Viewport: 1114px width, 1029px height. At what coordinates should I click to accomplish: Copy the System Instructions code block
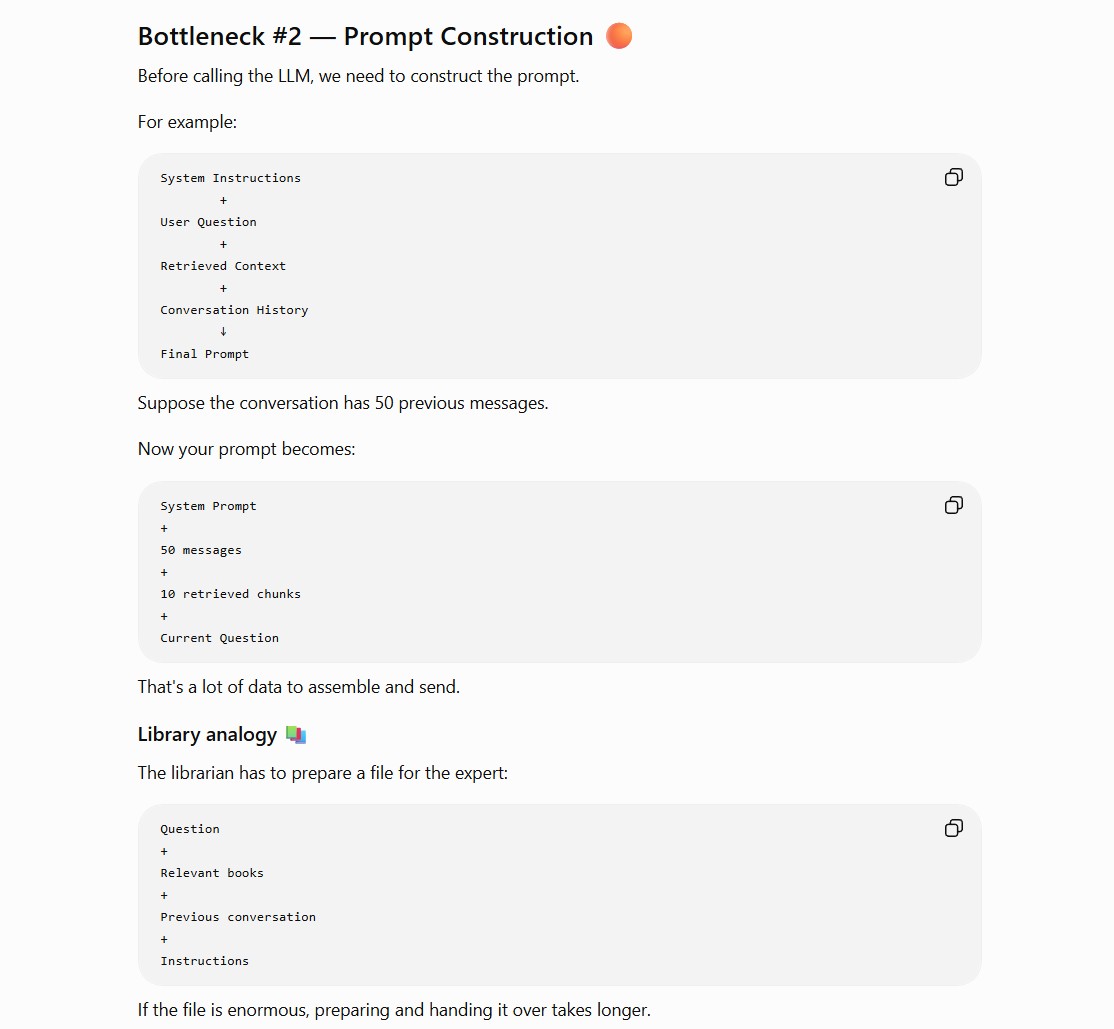click(953, 177)
